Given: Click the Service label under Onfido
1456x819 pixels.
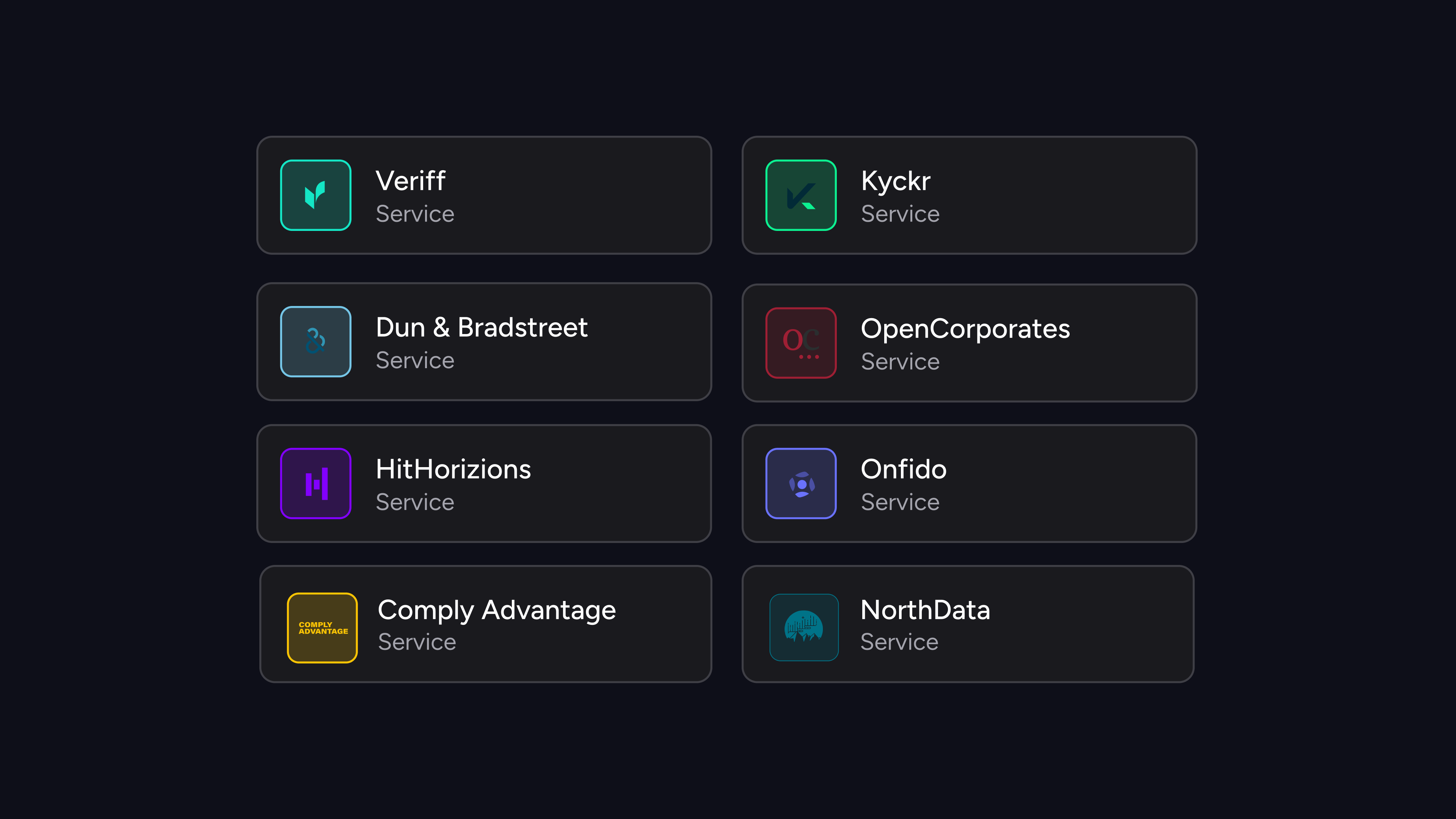Looking at the screenshot, I should pyautogui.click(x=901, y=502).
